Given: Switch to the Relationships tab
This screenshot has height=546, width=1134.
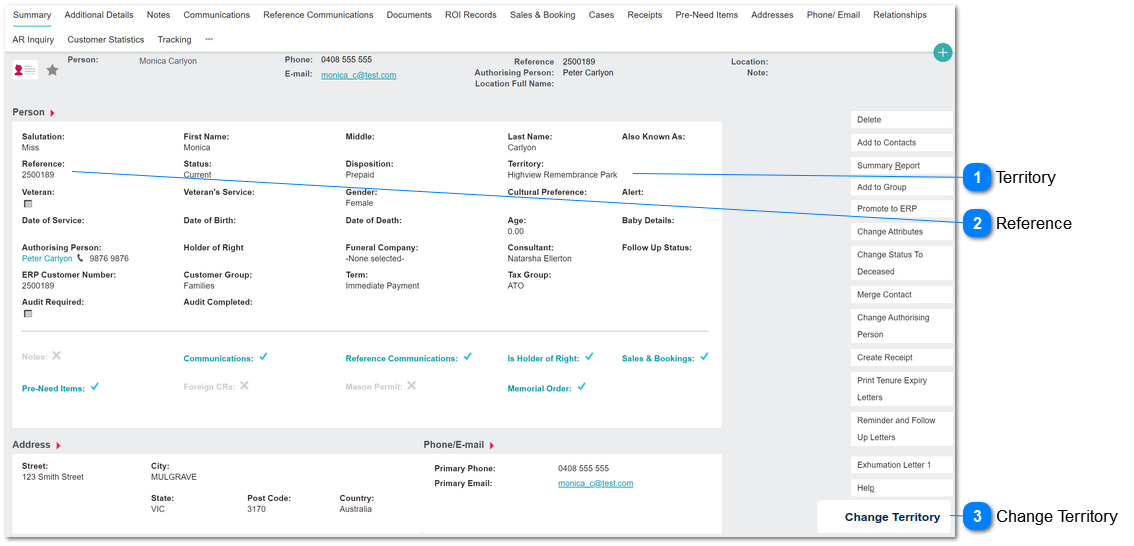Looking at the screenshot, I should (x=900, y=14).
